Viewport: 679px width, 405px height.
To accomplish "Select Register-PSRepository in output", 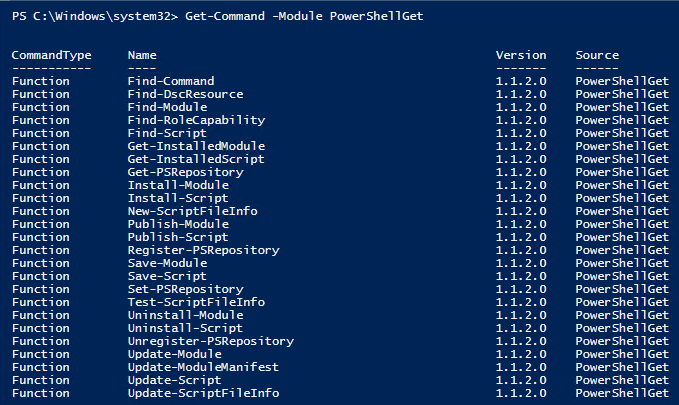I will coord(204,250).
